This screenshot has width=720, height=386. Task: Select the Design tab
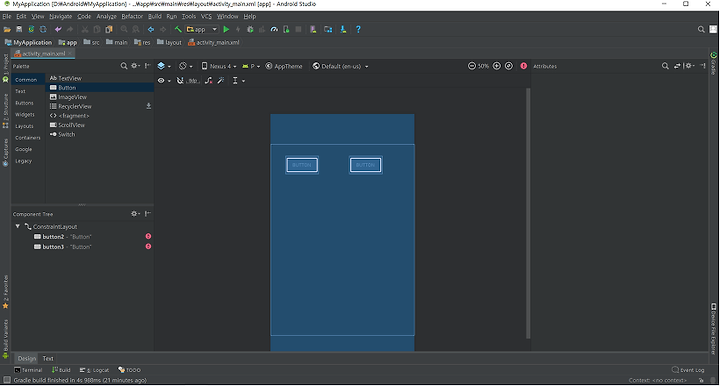(27, 358)
